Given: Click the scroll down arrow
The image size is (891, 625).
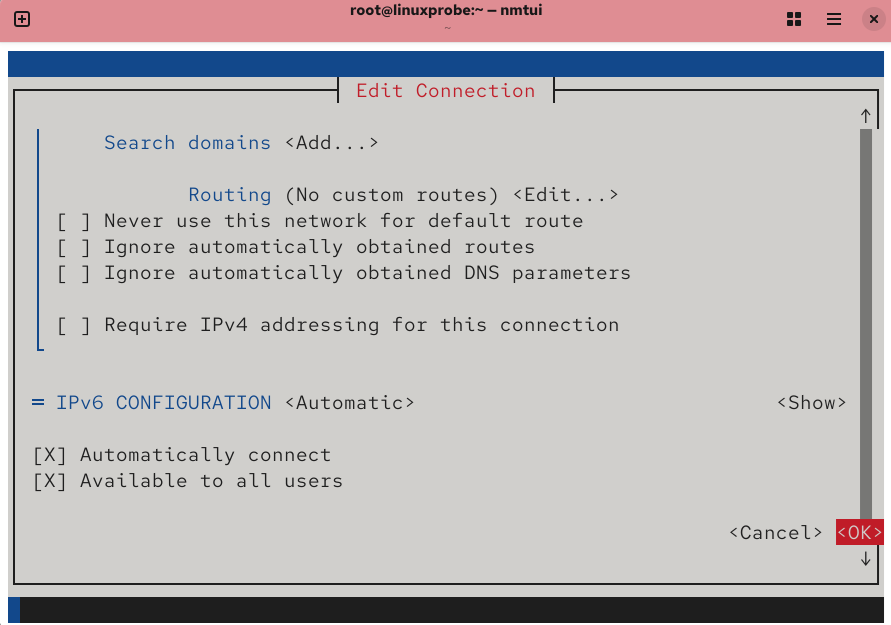Looking at the screenshot, I should [866, 559].
